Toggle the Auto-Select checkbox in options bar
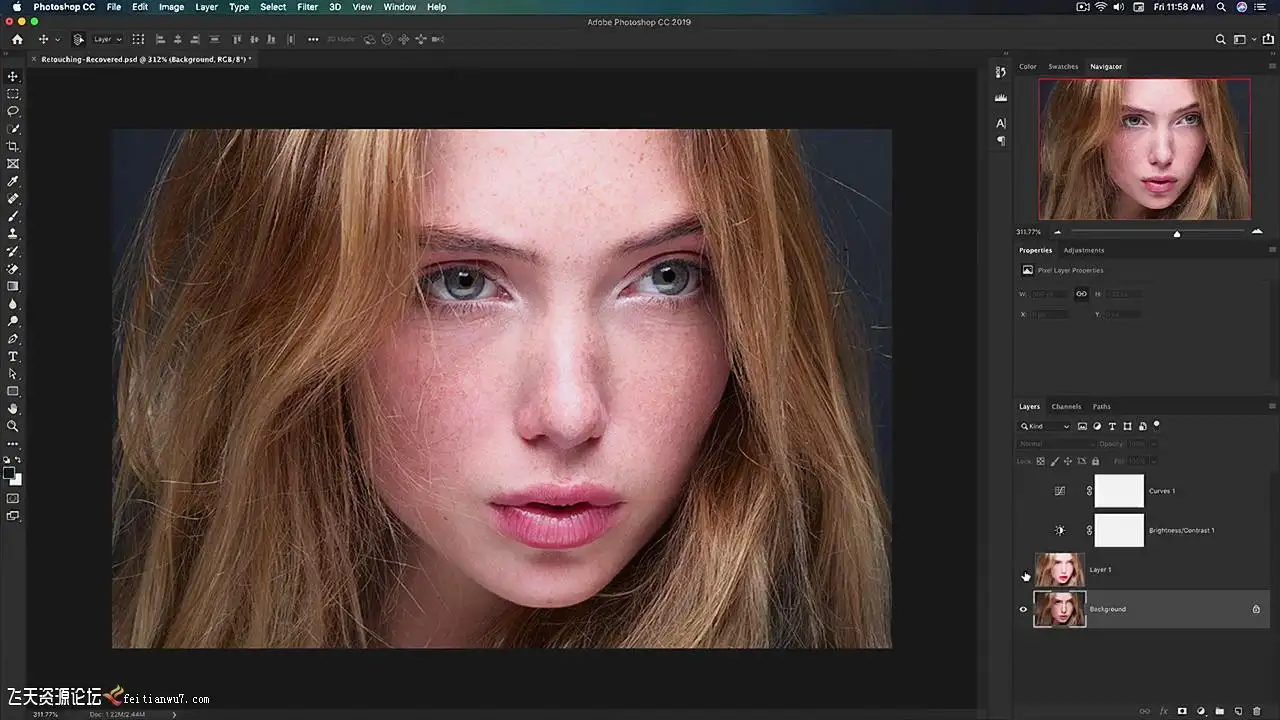Image resolution: width=1280 pixels, height=720 pixels. [x=78, y=40]
